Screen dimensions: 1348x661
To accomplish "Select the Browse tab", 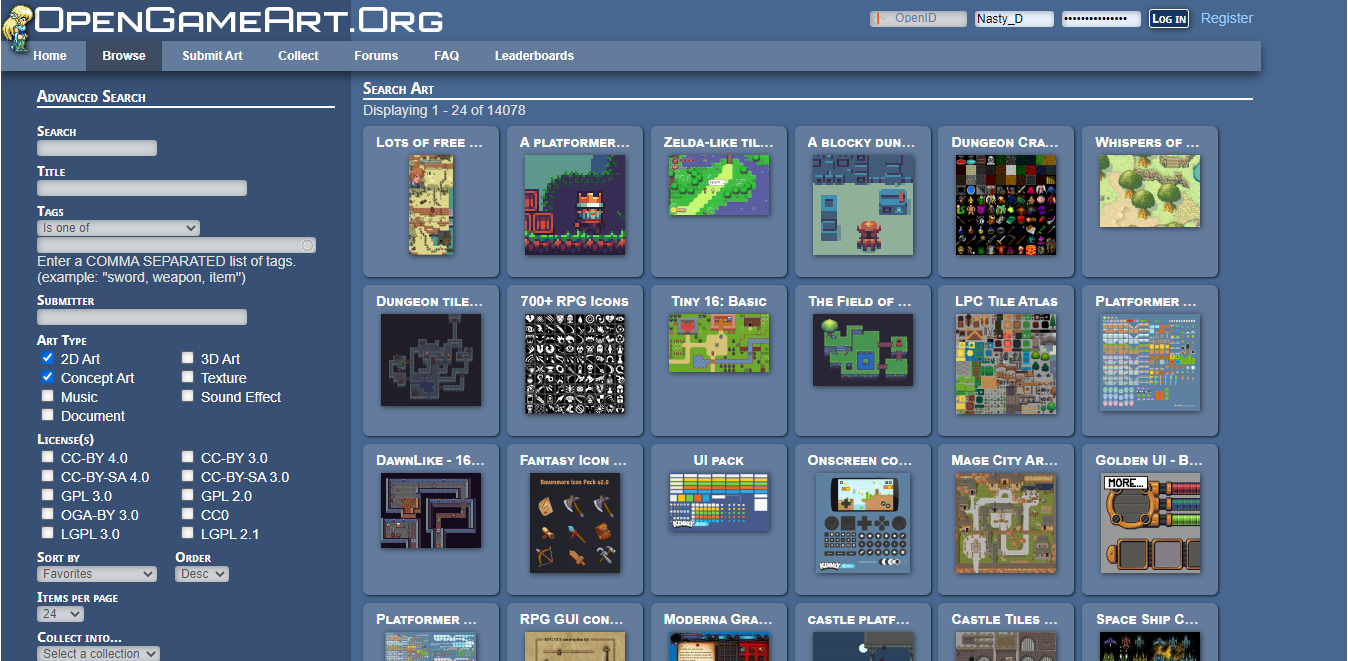I will click(x=124, y=56).
